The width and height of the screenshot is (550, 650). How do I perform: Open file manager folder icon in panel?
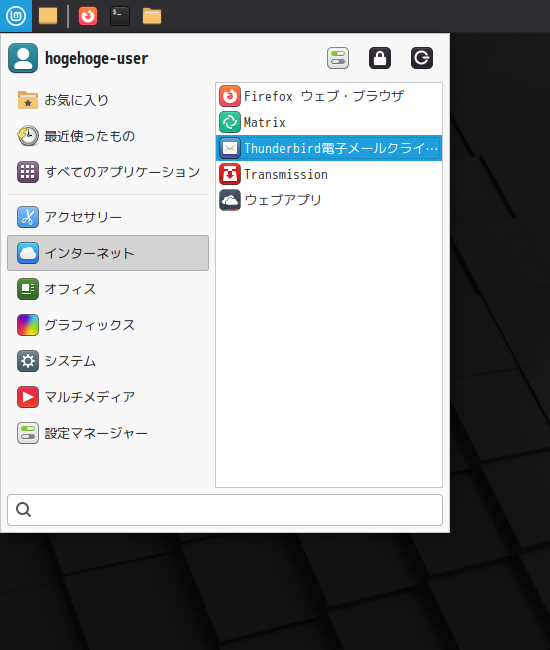152,16
